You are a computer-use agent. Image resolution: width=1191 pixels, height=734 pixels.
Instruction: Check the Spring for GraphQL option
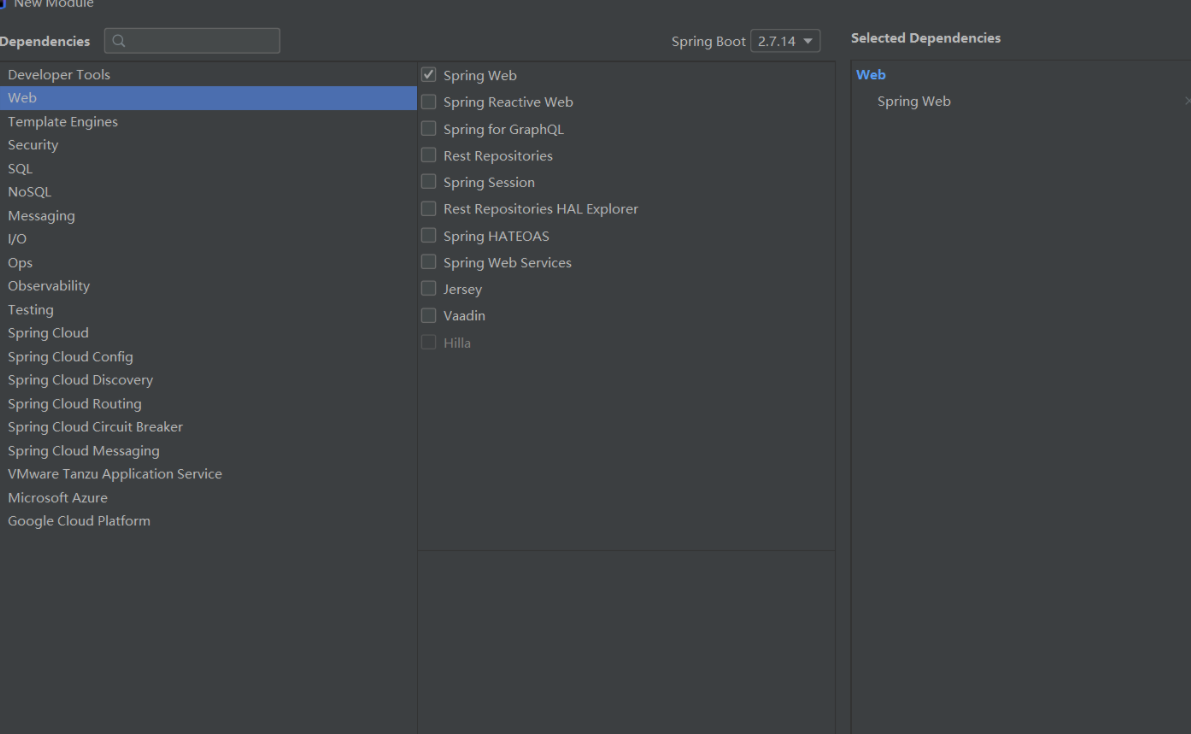[x=429, y=129]
